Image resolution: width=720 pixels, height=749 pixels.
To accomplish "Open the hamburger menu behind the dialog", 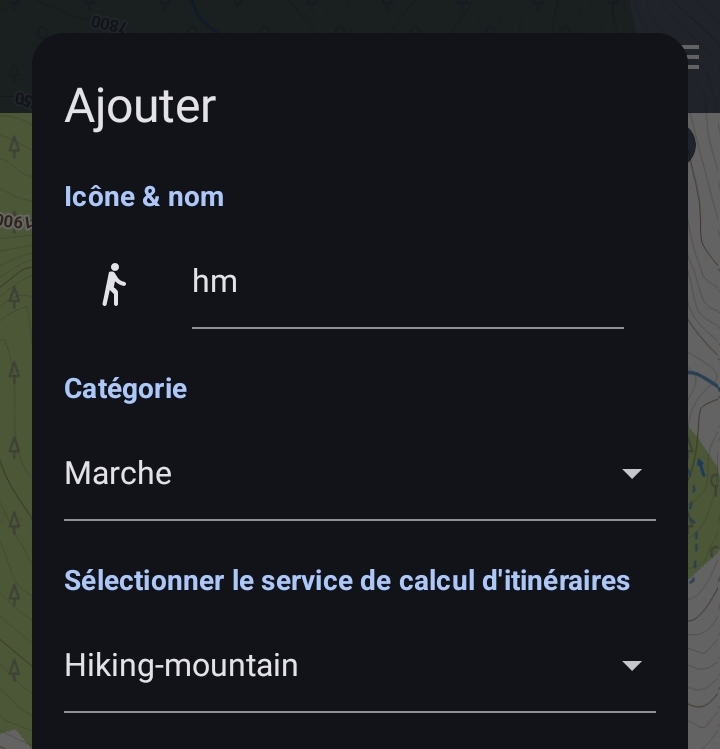I will pos(693,56).
